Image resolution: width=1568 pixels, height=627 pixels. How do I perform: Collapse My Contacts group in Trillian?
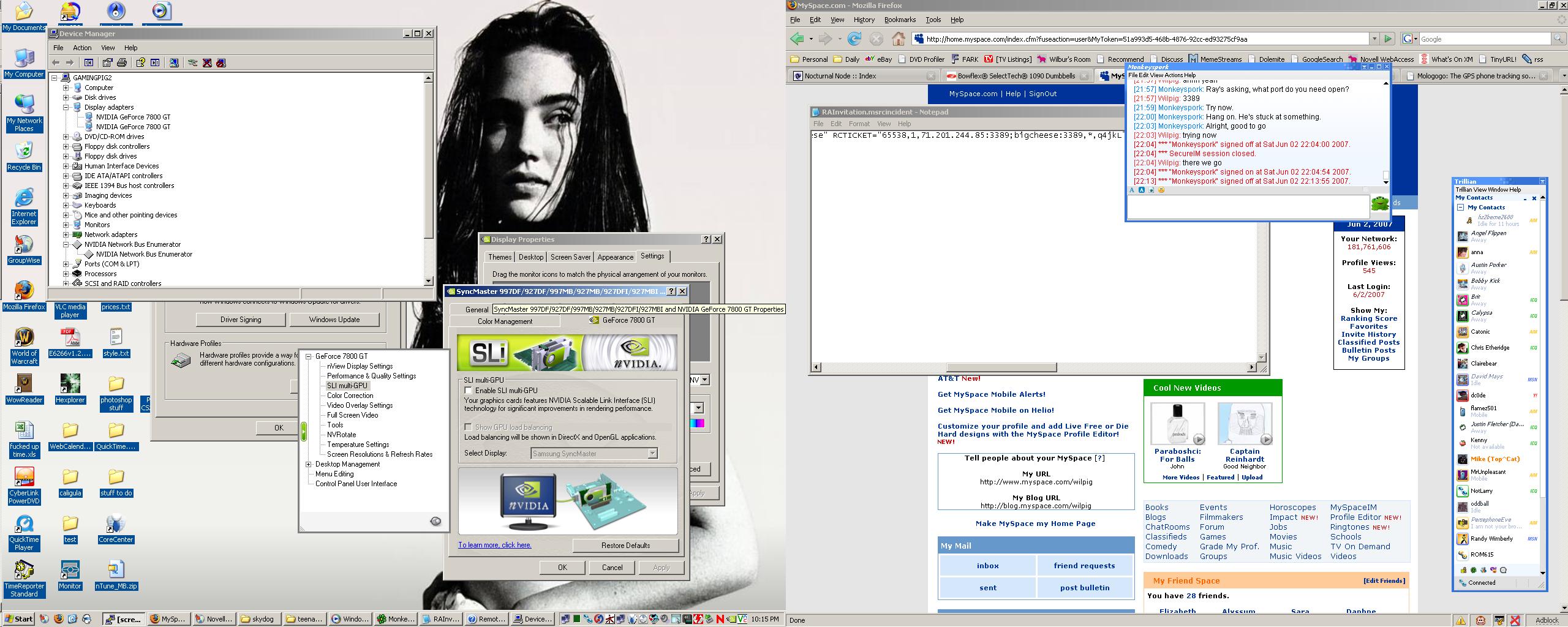pos(1461,208)
